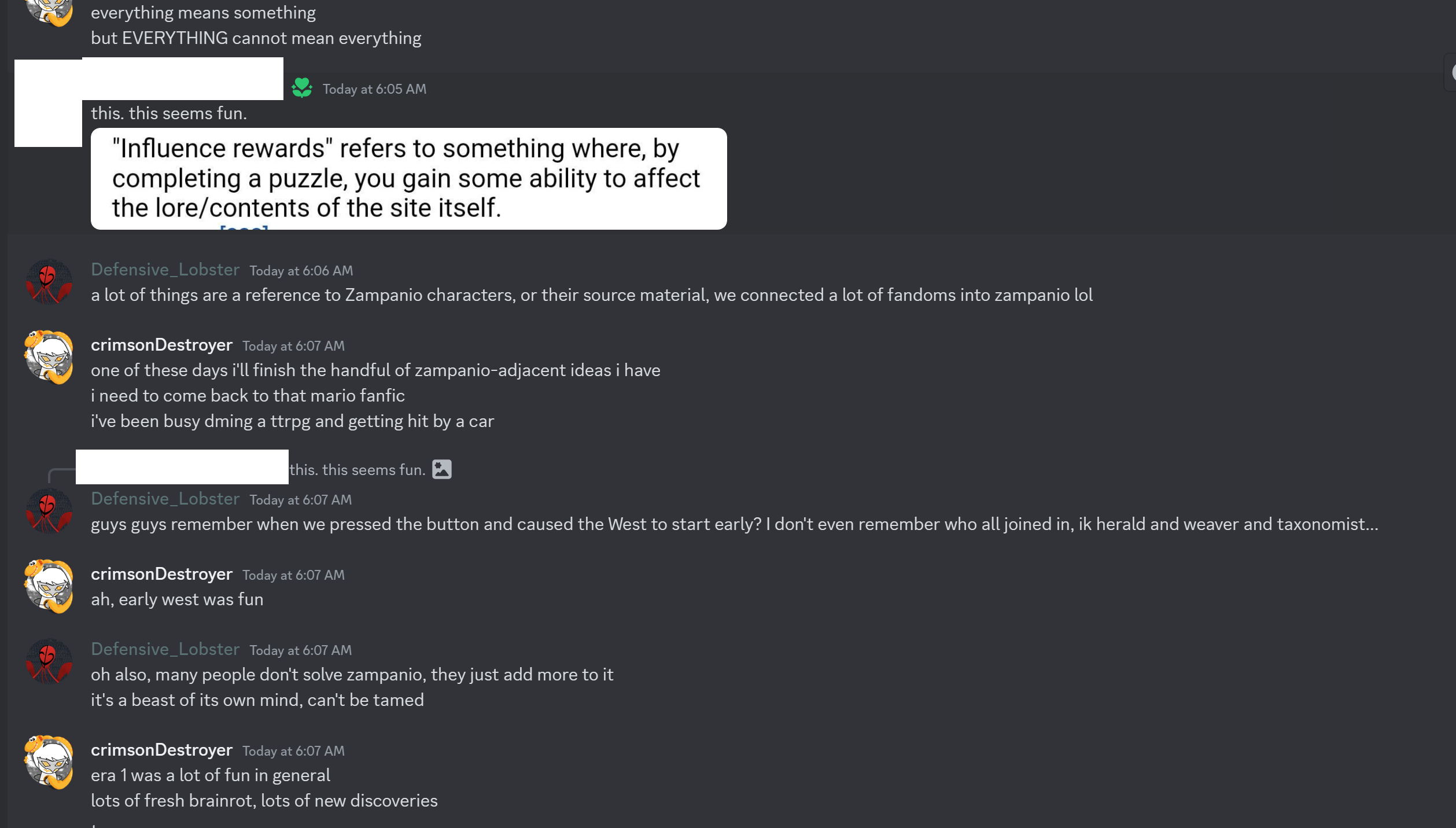1456x828 pixels.
Task: Click the green flower role badge icon
Action: click(x=301, y=88)
